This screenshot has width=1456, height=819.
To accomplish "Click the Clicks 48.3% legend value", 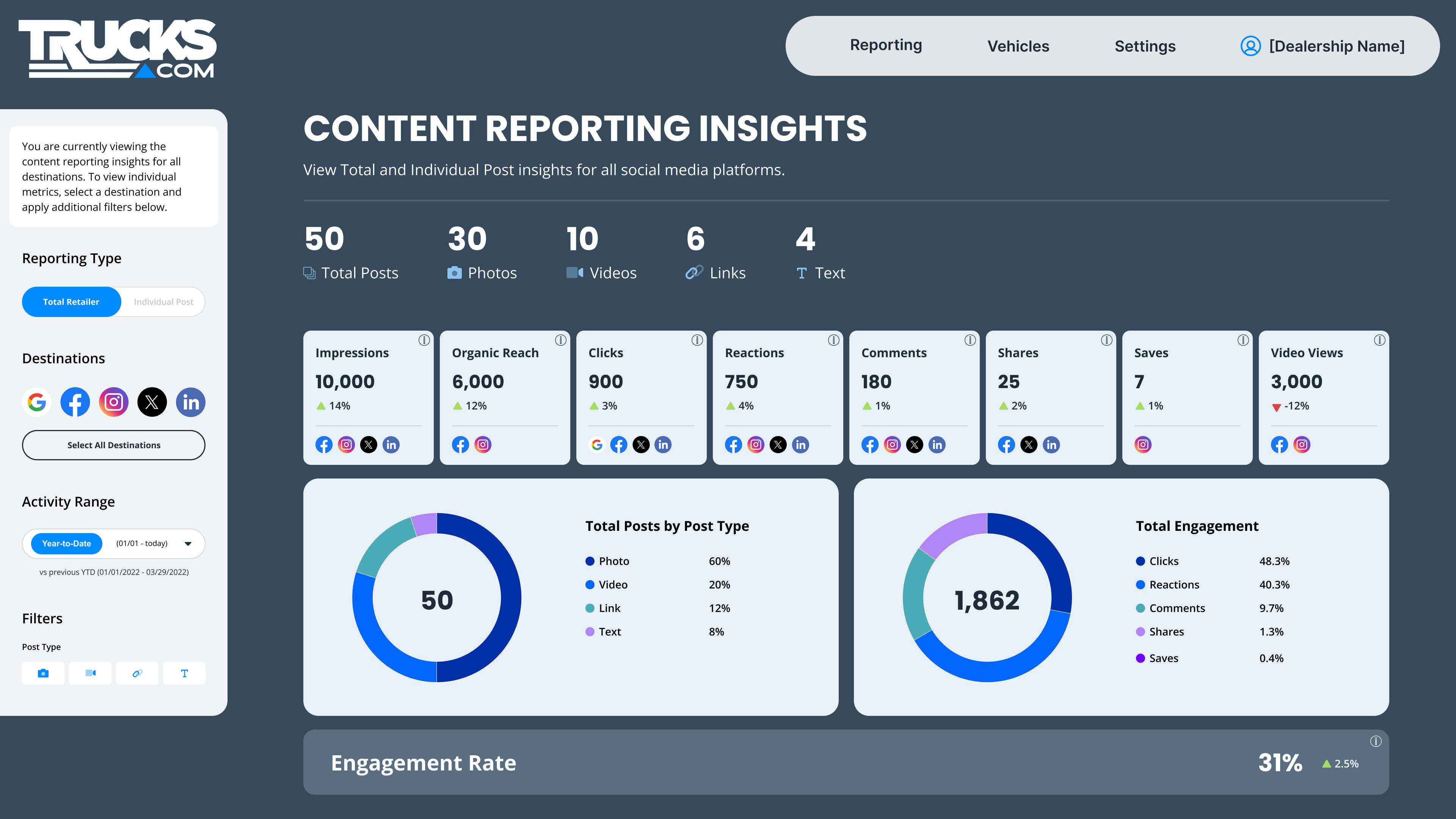I will pos(1274,561).
